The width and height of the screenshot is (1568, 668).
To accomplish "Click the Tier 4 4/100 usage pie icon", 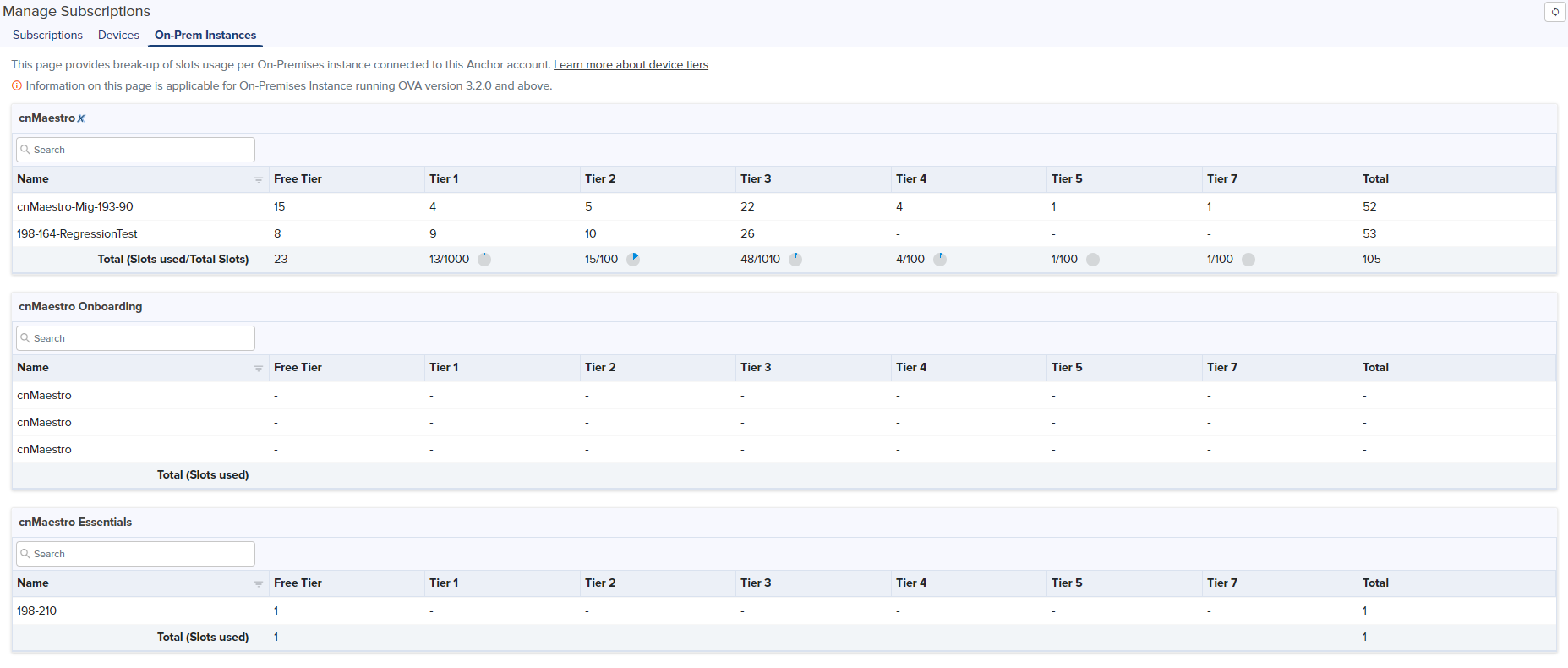I will coord(940,260).
